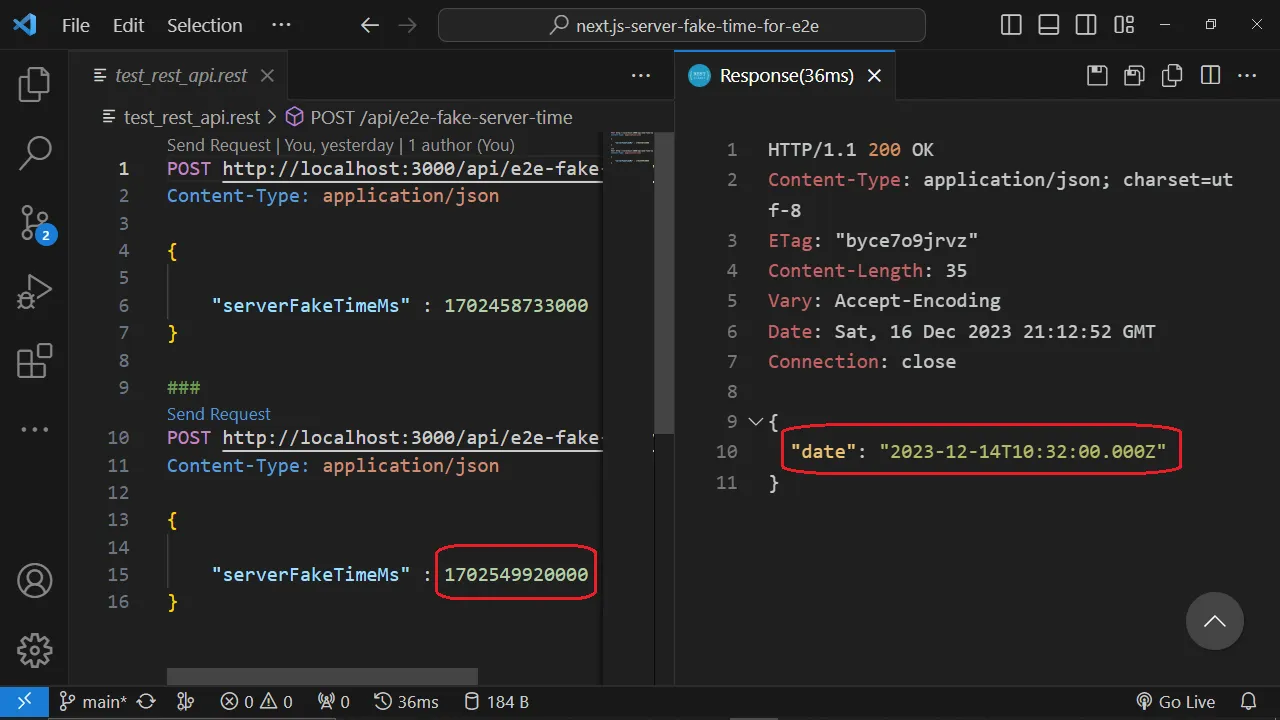The width and height of the screenshot is (1280, 720).
Task: Click the Explorer icon in the activity bar
Action: pos(34,86)
